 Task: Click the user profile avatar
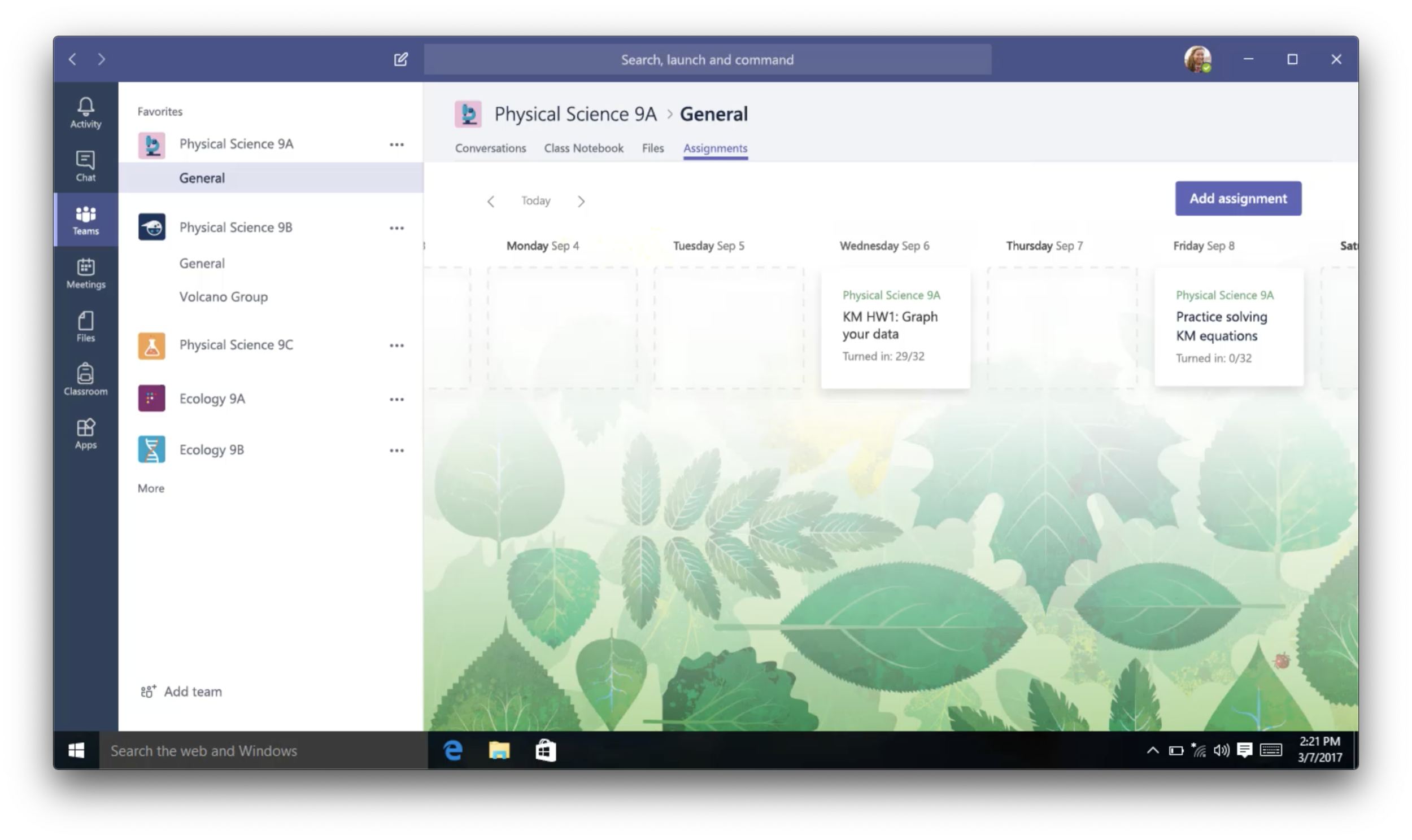point(1197,59)
